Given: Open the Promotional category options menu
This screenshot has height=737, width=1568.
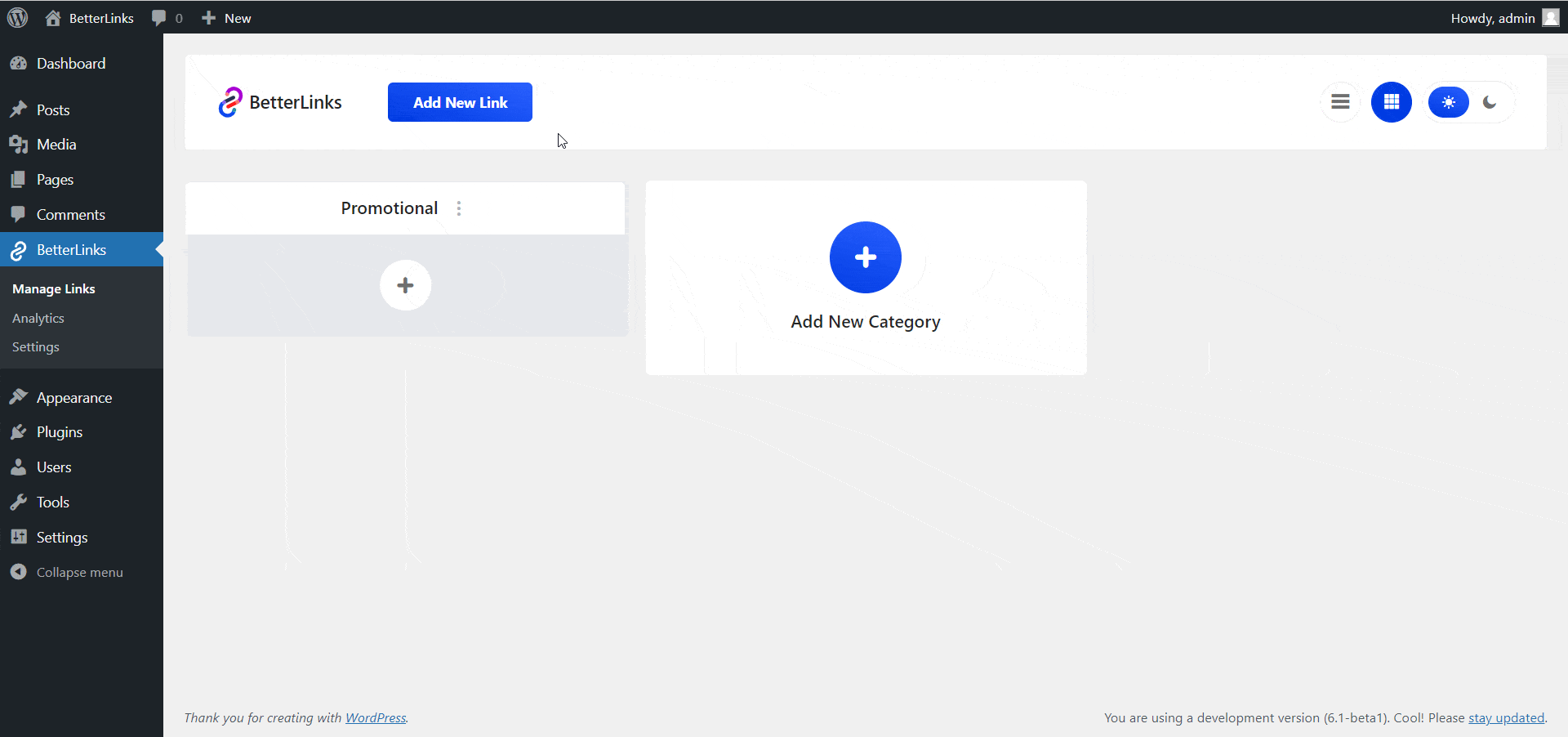Looking at the screenshot, I should point(459,208).
